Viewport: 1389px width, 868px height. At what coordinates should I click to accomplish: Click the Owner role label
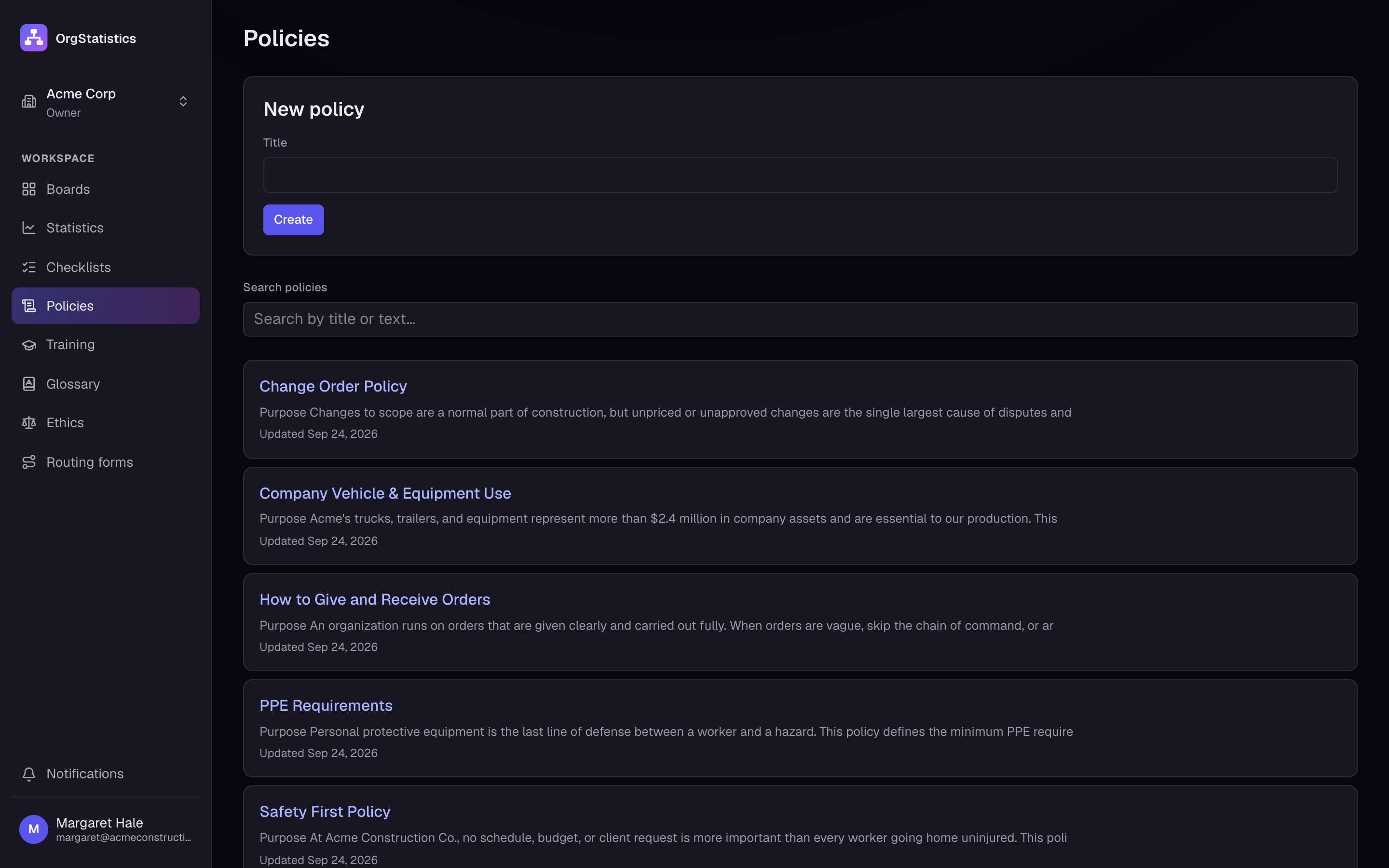point(64,113)
